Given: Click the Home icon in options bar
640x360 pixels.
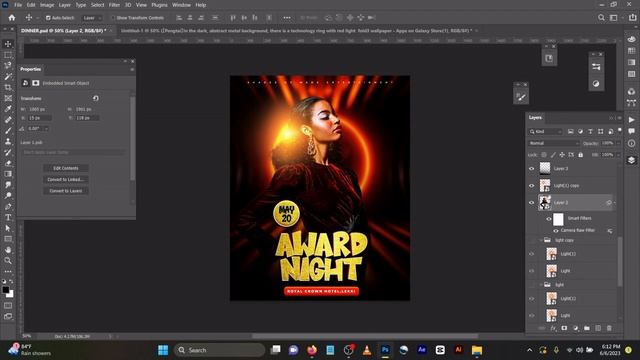Looking at the screenshot, I should coord(12,18).
